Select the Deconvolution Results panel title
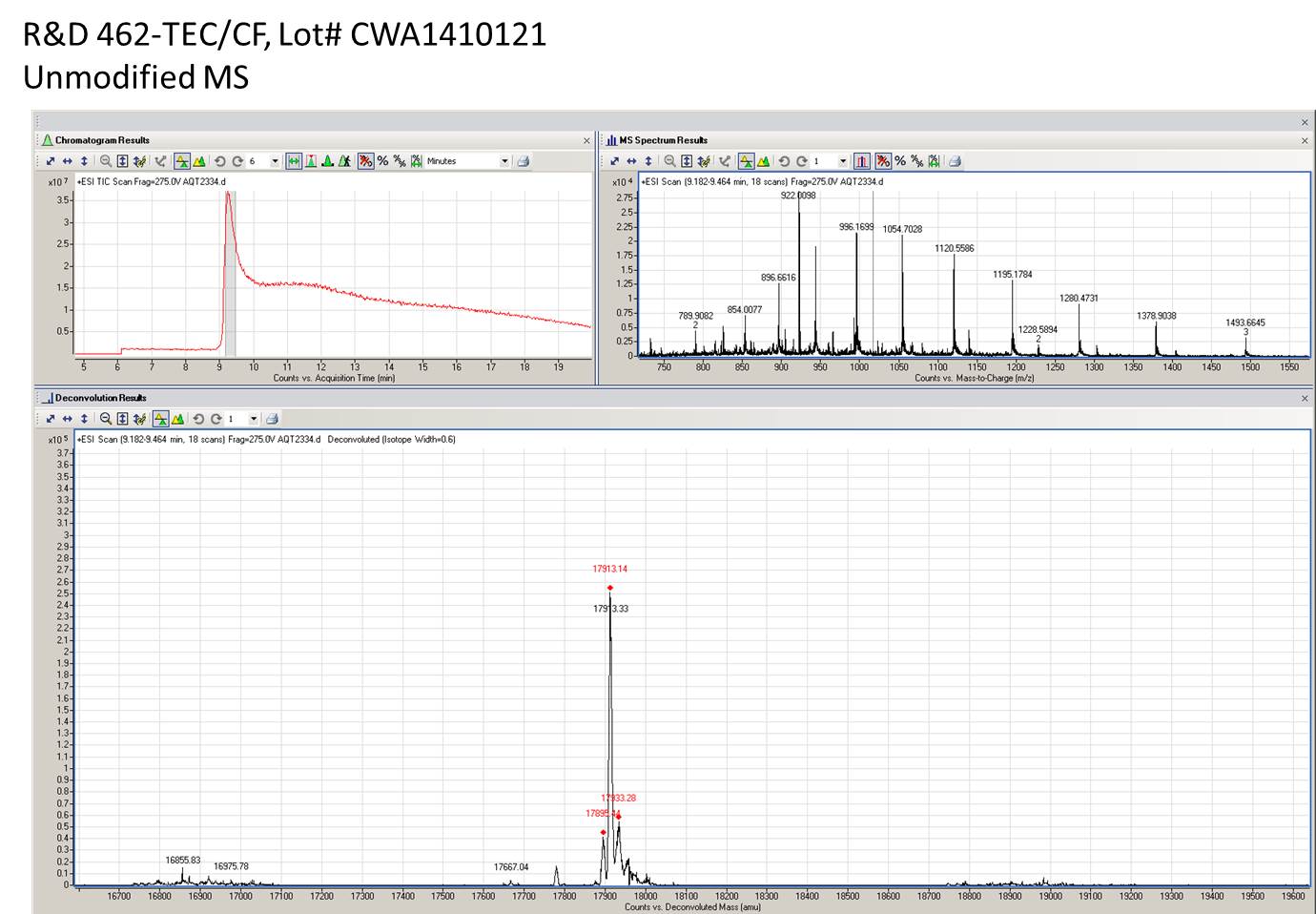 100,398
